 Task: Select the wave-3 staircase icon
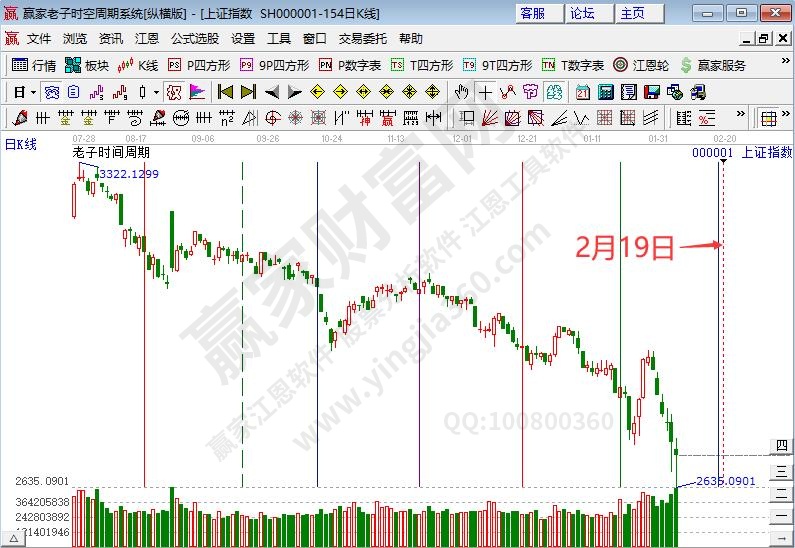[96, 92]
